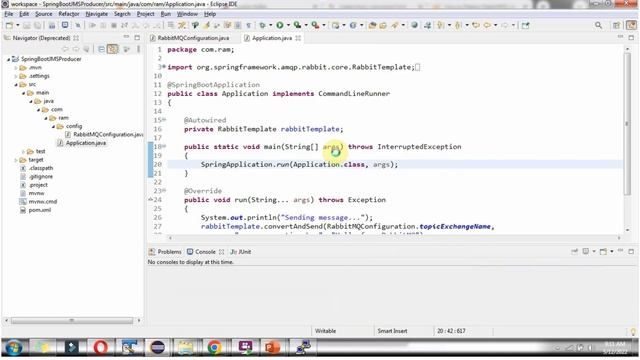
Task: Select Application.java in Navigator tree
Action: point(82,143)
